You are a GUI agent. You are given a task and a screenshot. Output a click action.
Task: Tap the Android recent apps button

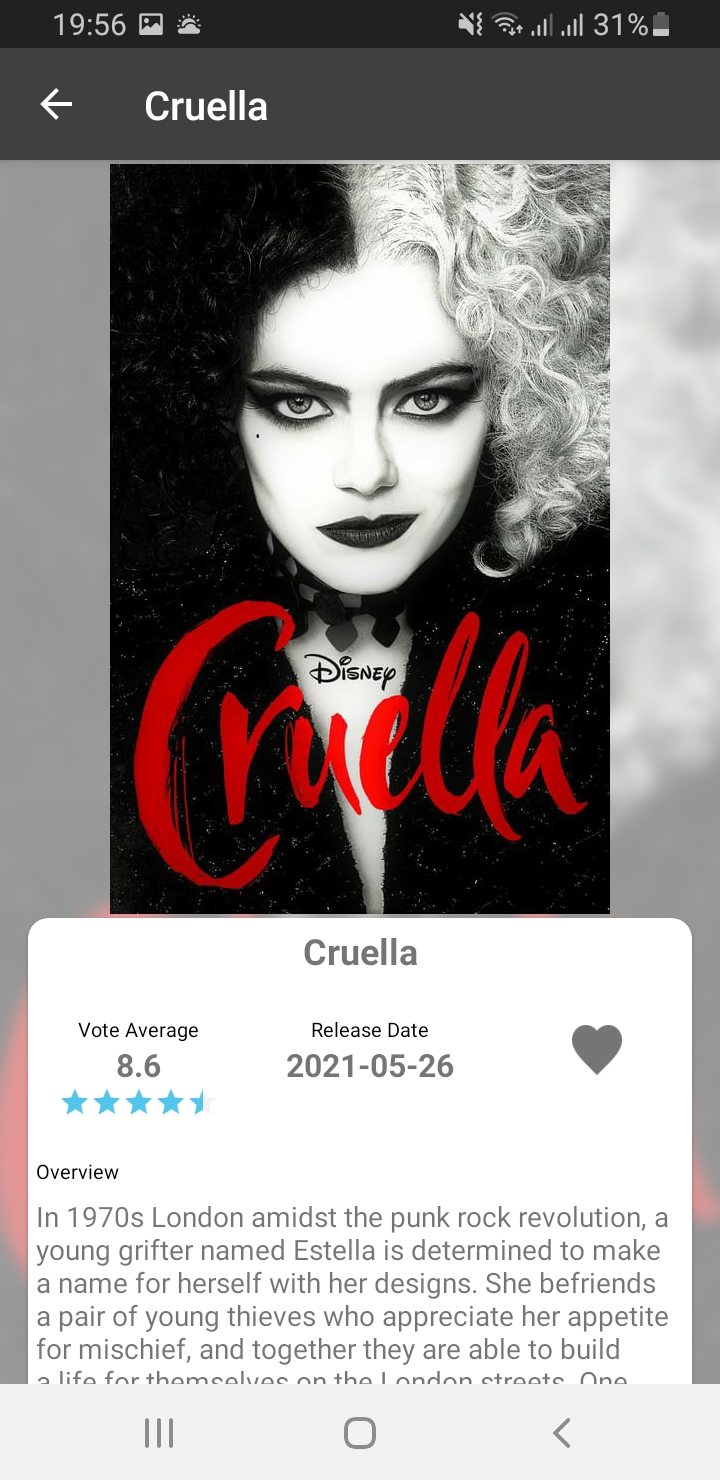tap(159, 1433)
